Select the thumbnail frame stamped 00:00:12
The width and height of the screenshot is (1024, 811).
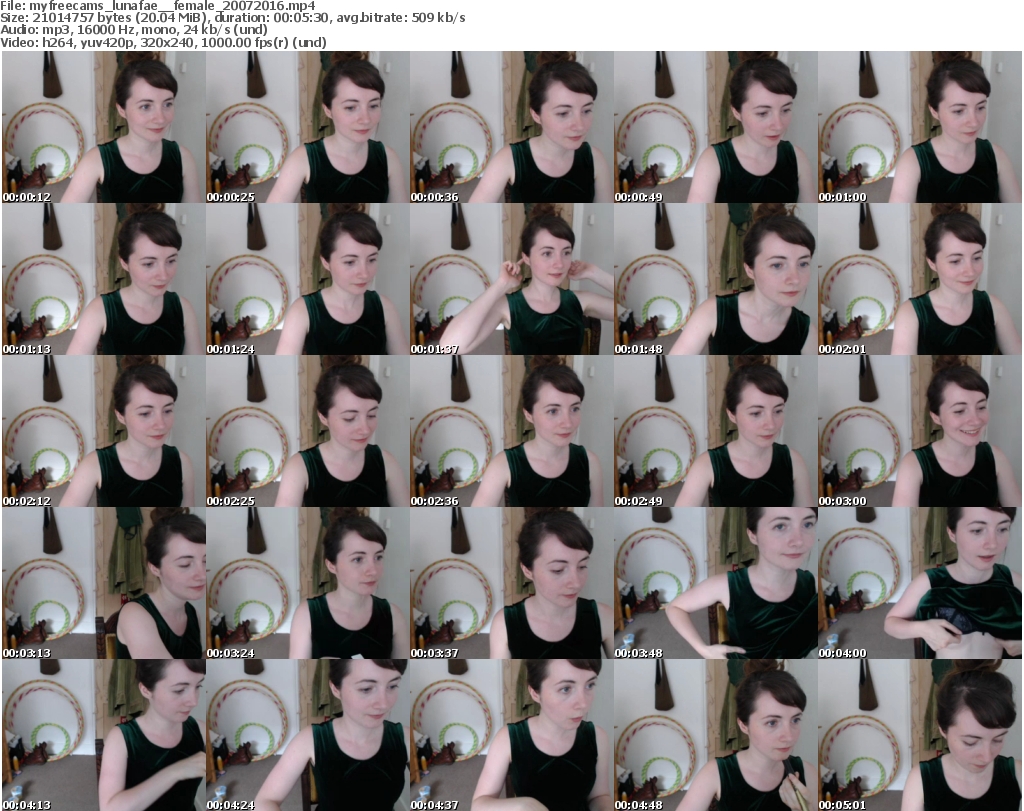pyautogui.click(x=104, y=127)
